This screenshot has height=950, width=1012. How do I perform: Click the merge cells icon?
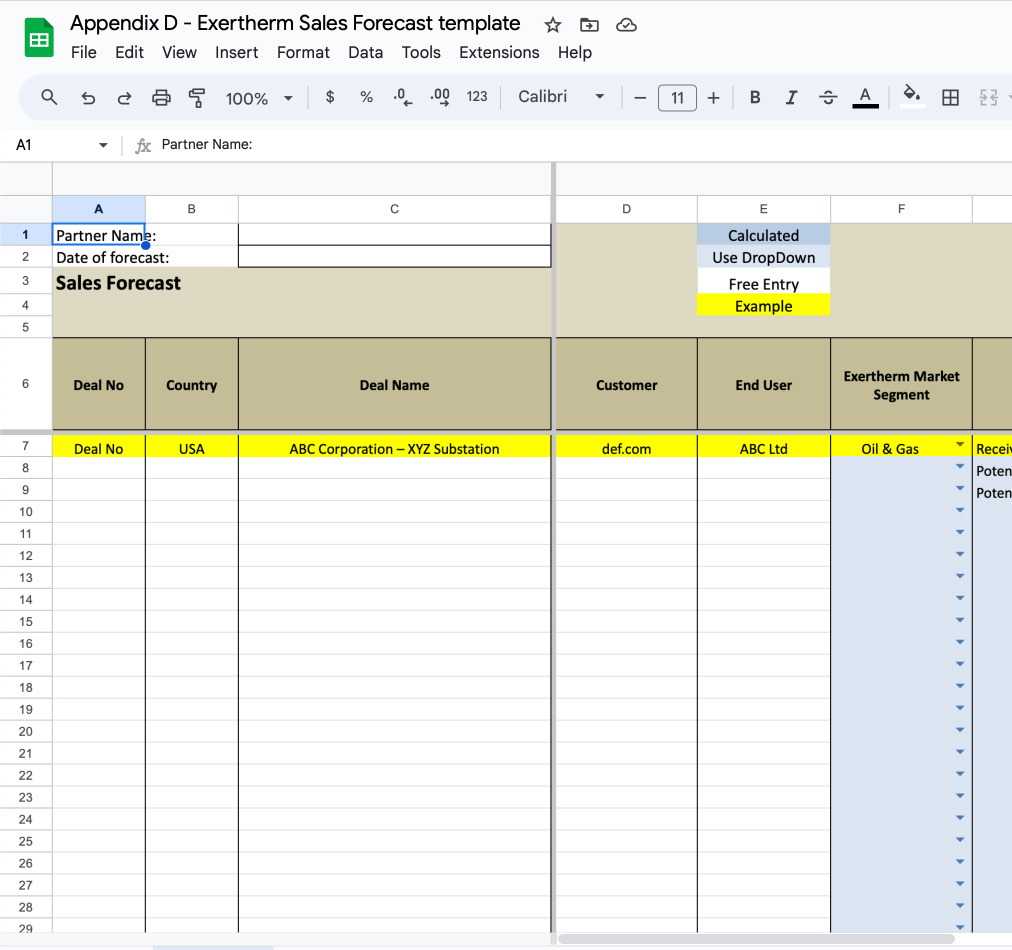pos(988,97)
